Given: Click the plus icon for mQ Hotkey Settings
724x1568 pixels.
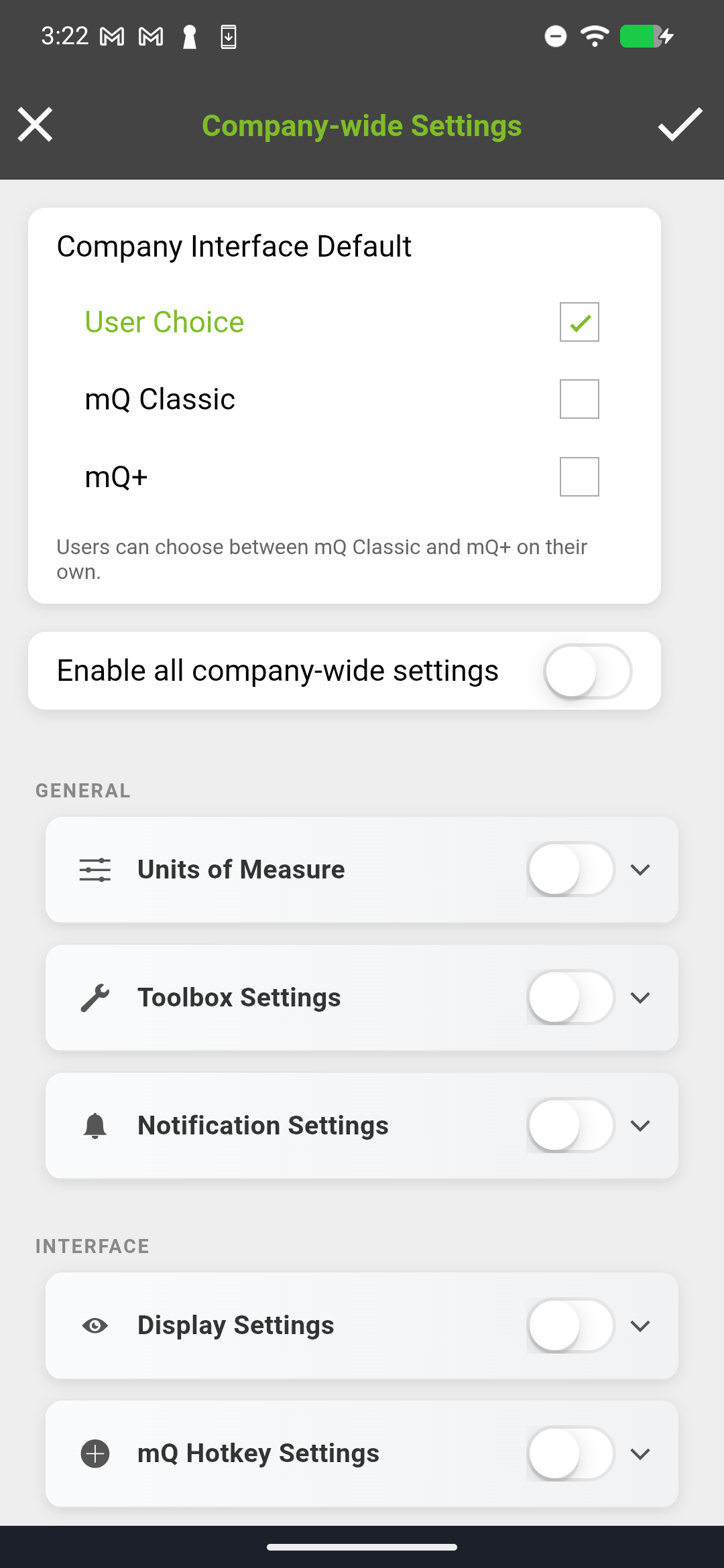Looking at the screenshot, I should tap(95, 1453).
